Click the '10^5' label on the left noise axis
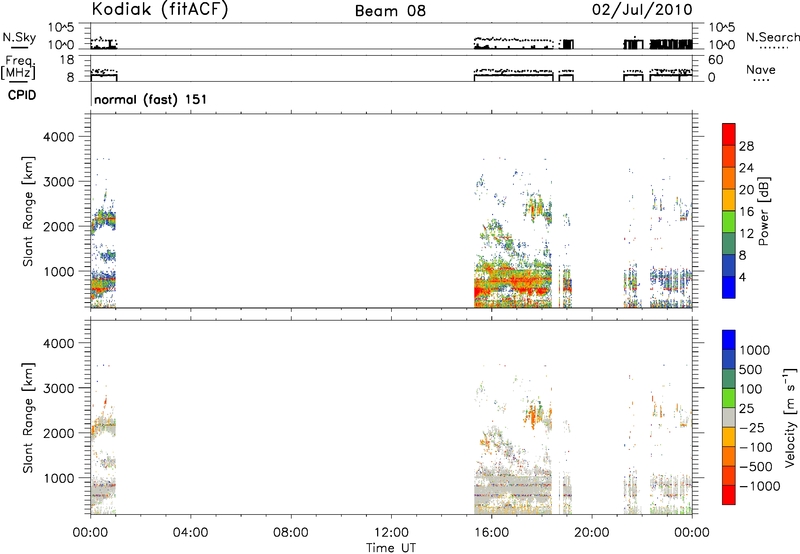 click(x=61, y=27)
